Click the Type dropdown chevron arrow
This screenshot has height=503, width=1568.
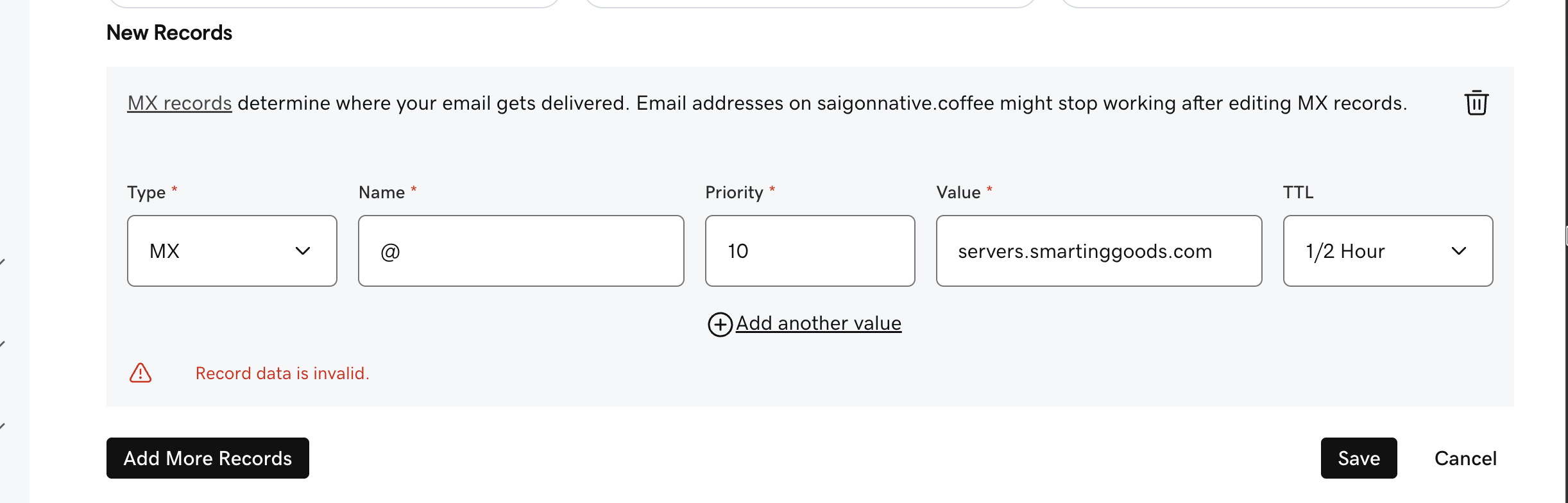(303, 251)
